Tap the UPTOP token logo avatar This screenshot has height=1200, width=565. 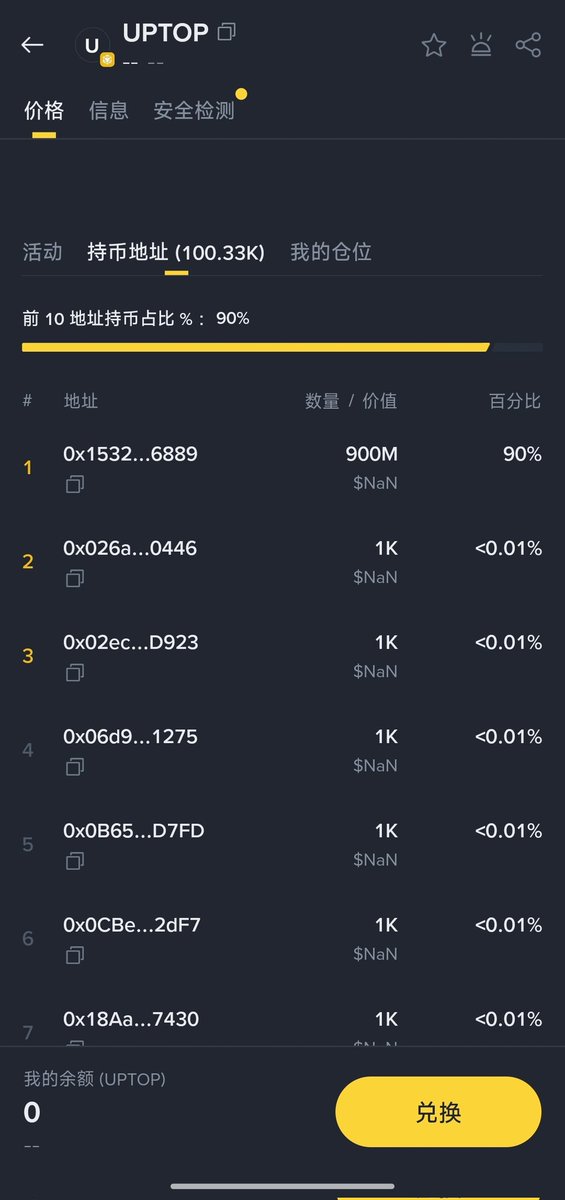[92, 46]
